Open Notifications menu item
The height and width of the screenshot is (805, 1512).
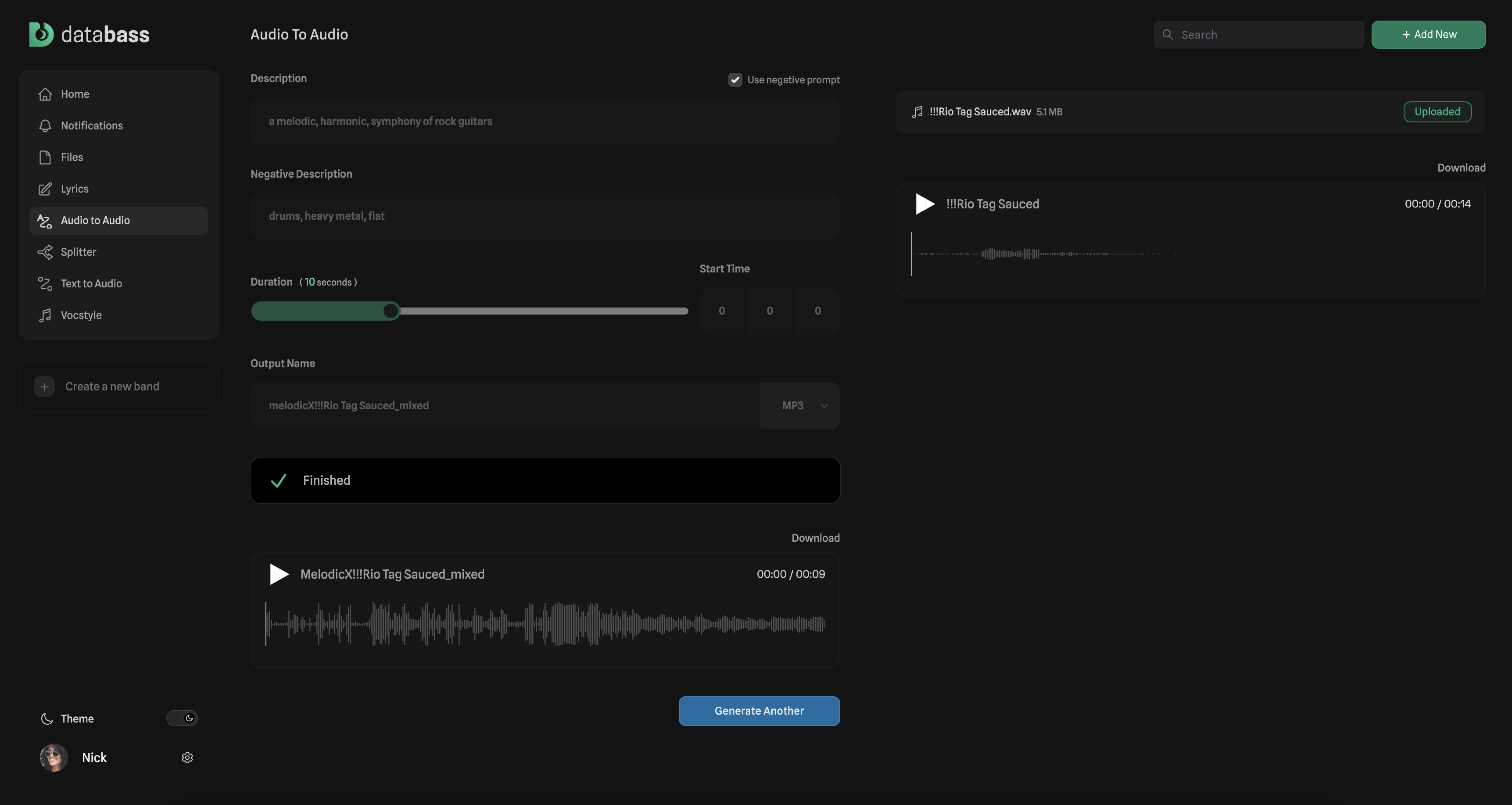118,125
